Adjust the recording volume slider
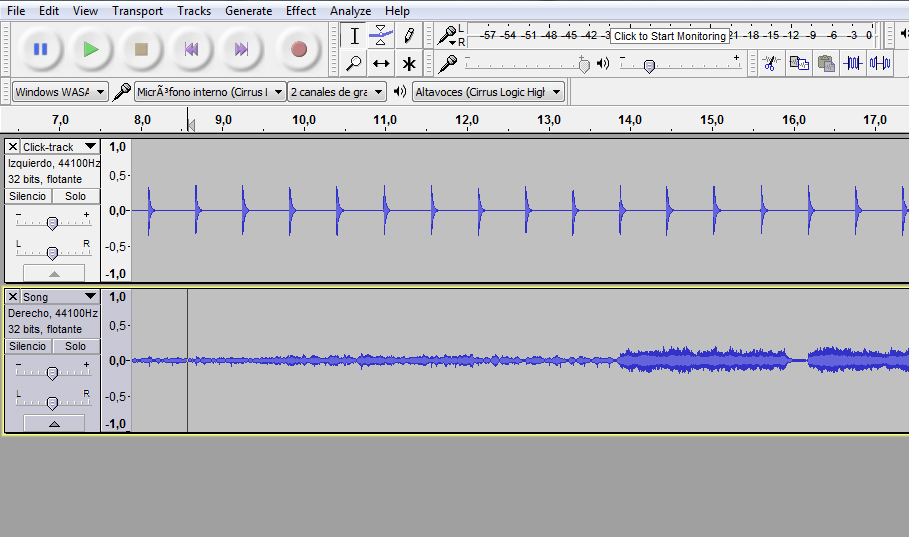Viewport: 909px width, 537px height. coord(584,66)
